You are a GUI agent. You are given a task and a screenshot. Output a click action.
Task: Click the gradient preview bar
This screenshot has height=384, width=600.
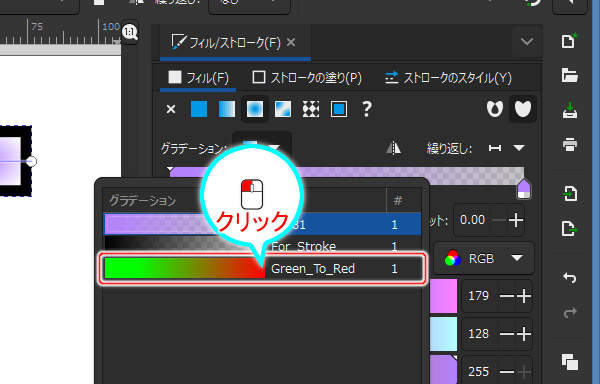(347, 176)
